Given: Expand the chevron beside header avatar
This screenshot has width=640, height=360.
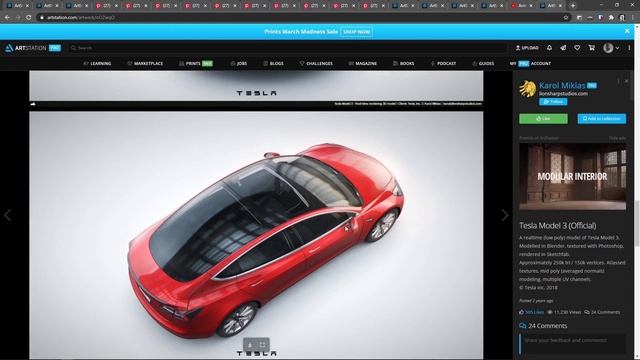Looking at the screenshot, I should [617, 48].
